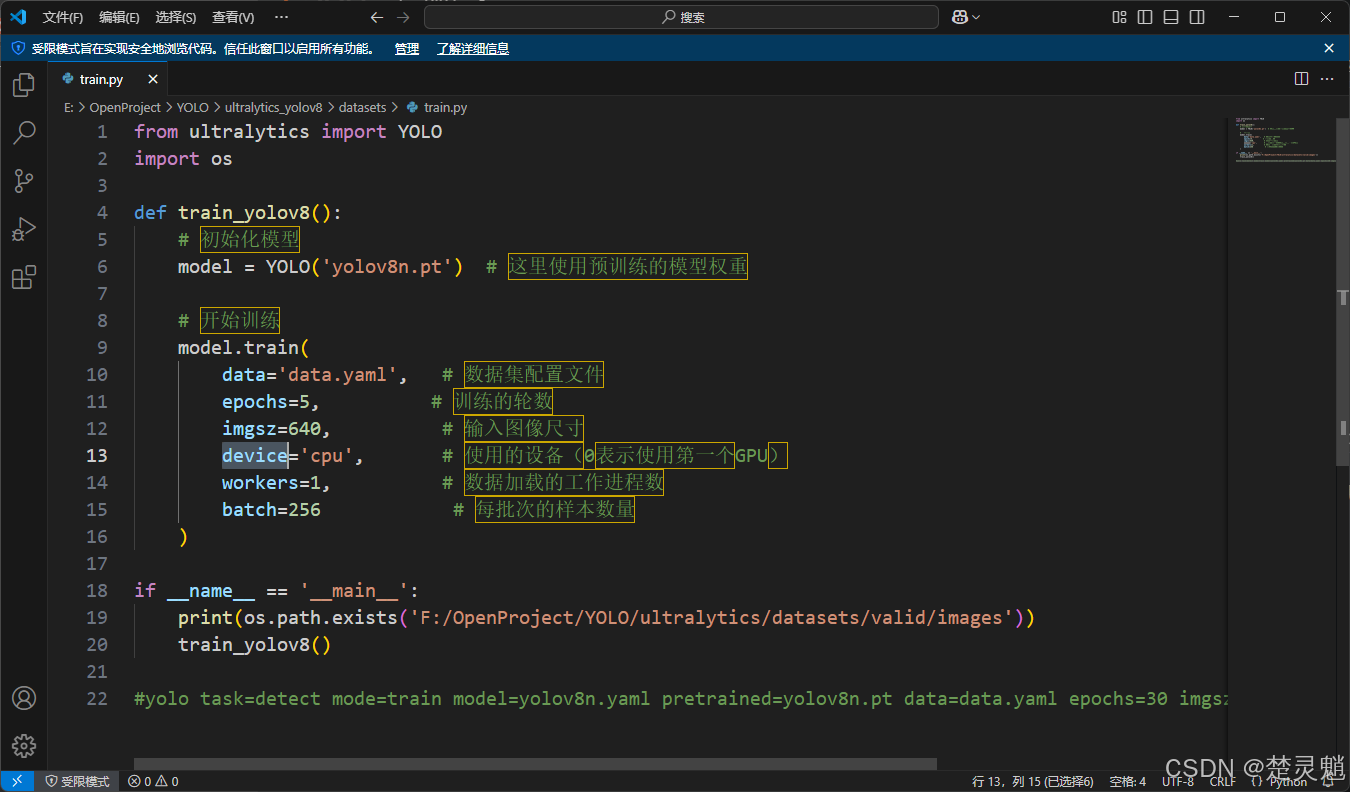Expand the train.py breadcrumb
The image size is (1350, 792).
pyautogui.click(x=437, y=107)
